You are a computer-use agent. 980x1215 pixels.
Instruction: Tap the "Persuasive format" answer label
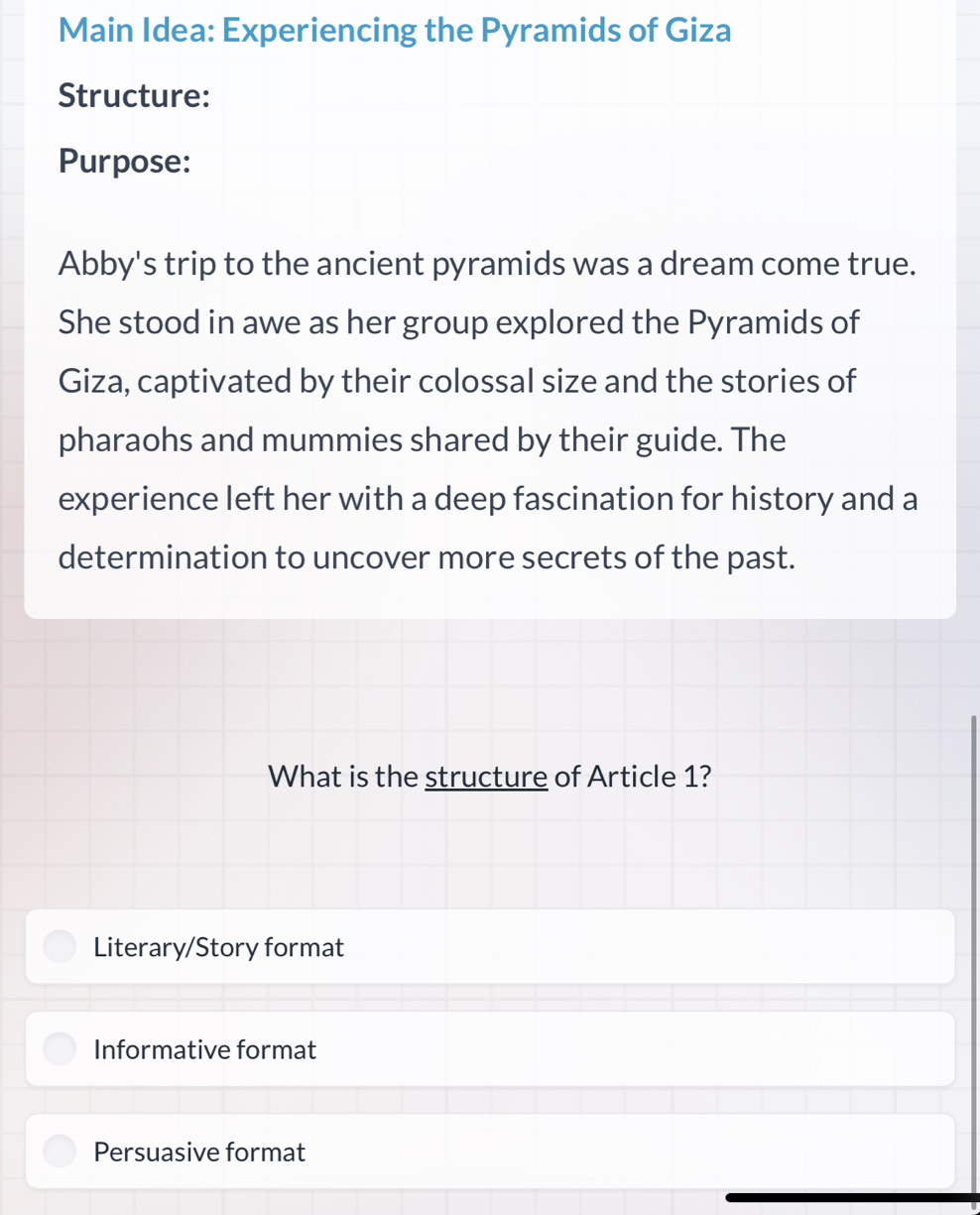click(x=199, y=1153)
